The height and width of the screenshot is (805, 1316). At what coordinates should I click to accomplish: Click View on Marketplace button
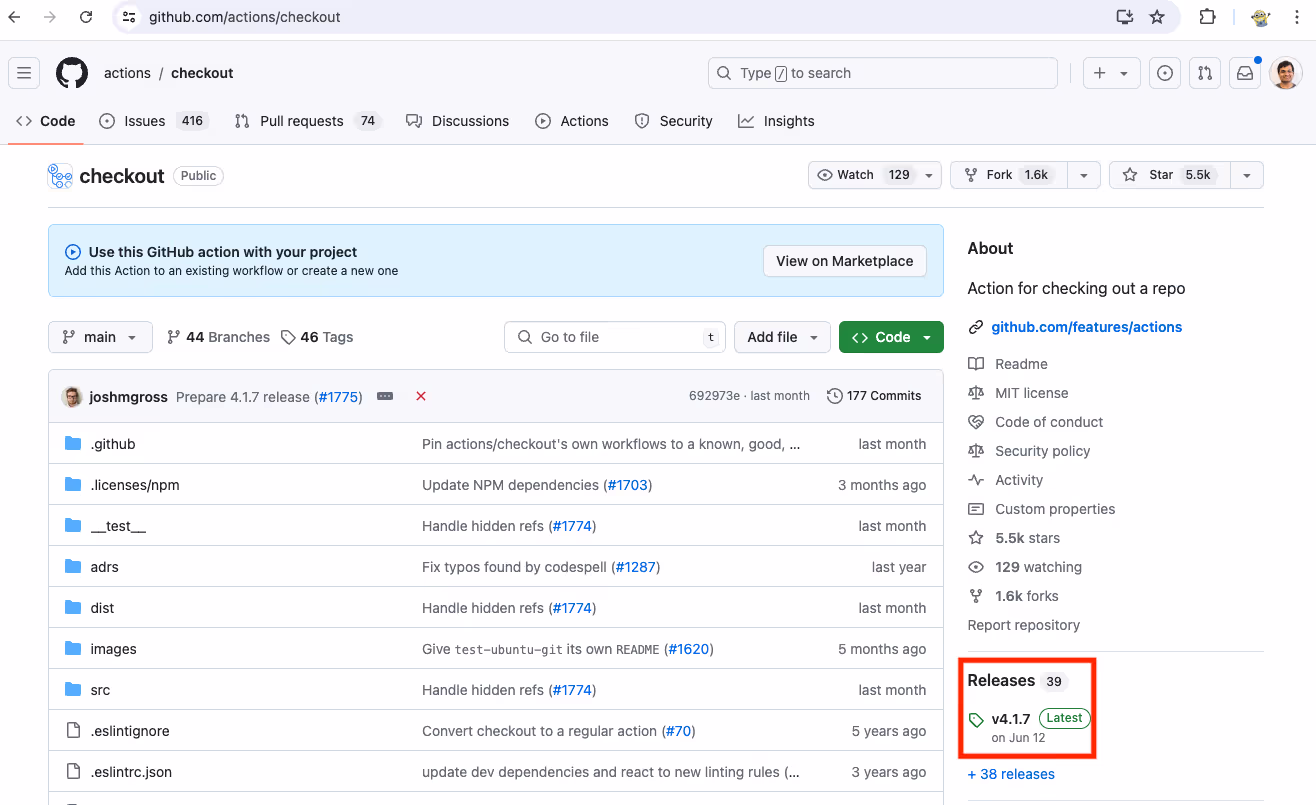845,261
